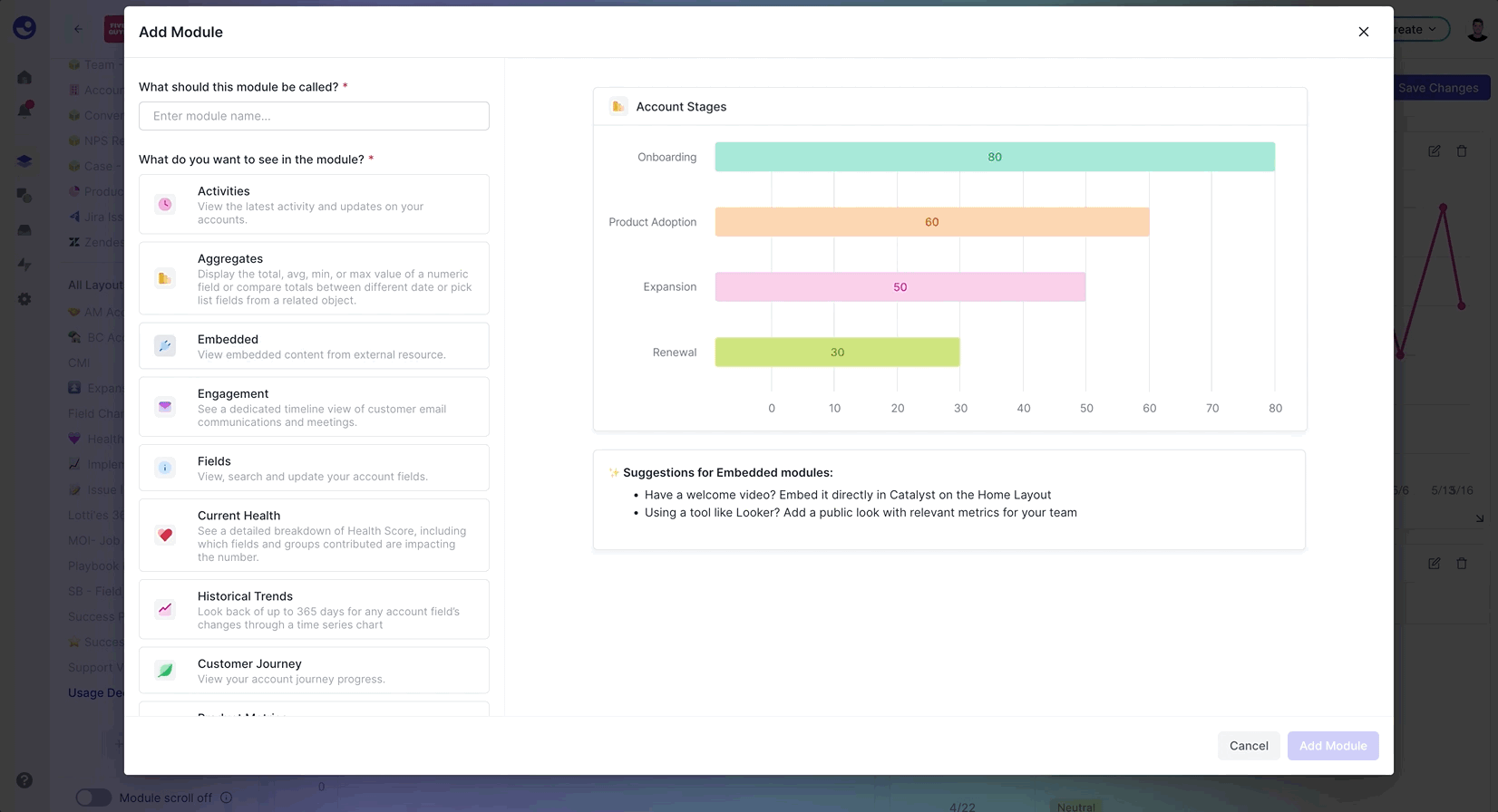Click the upper module edit pencil icon

click(1435, 151)
